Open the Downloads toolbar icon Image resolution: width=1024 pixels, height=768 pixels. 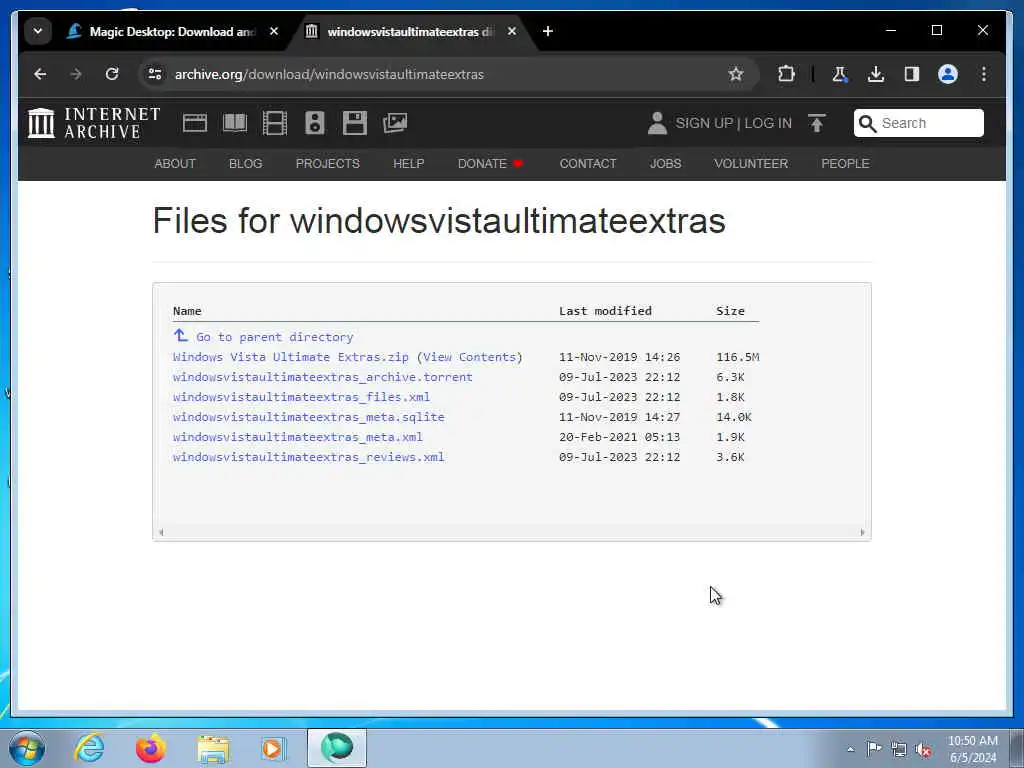click(876, 74)
